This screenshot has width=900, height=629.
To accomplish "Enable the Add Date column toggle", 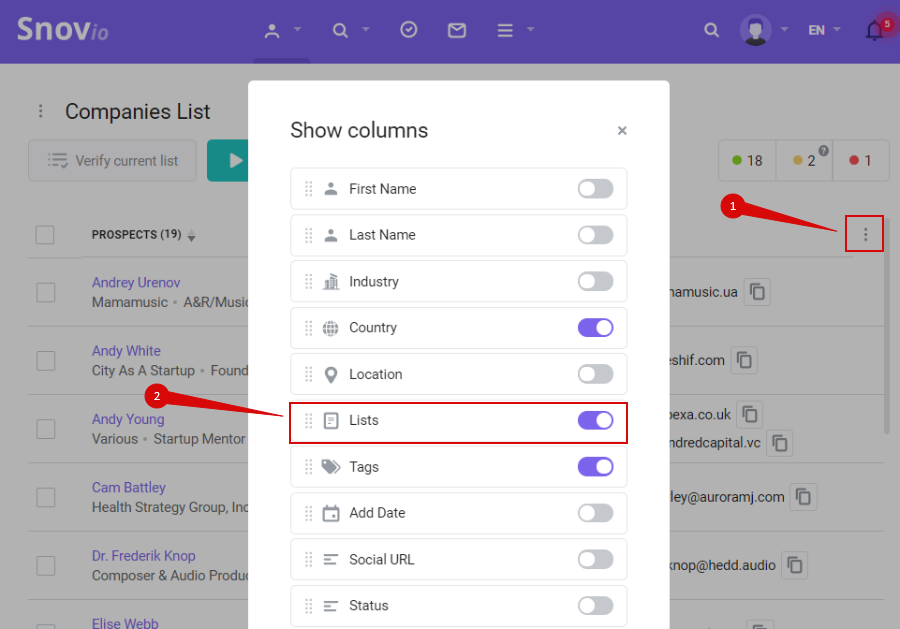I will tap(595, 513).
